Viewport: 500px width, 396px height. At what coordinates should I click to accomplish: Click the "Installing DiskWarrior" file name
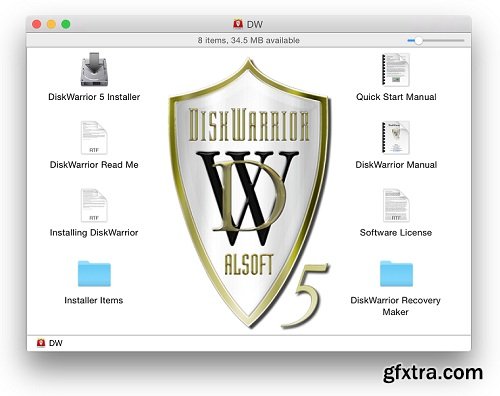coord(94,233)
